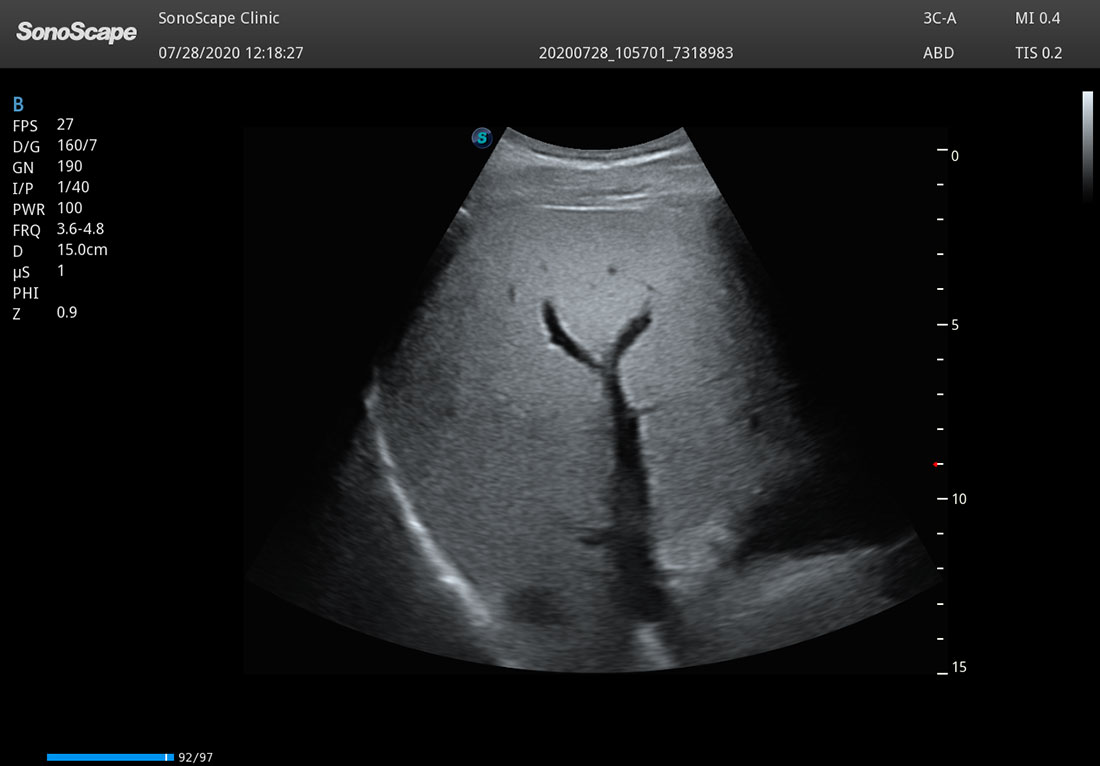Select the blue B mode indicator
The image size is (1100, 766).
click(x=18, y=104)
